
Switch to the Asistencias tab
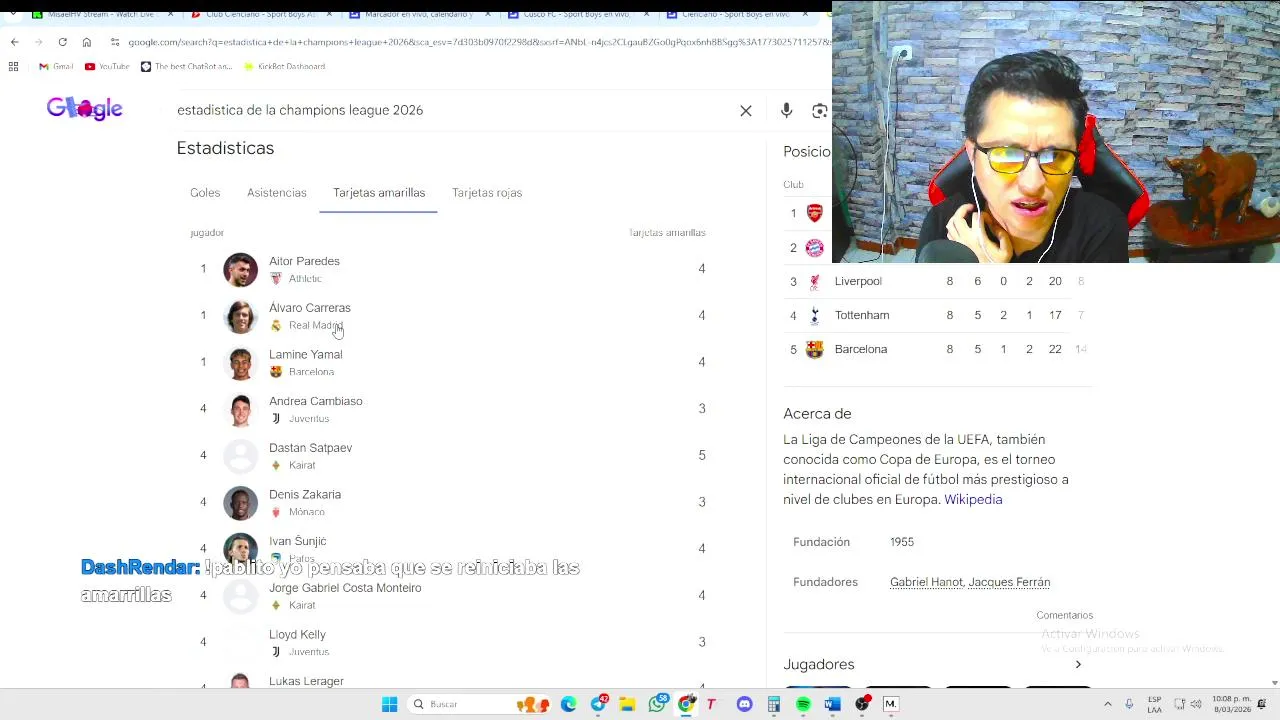coord(277,193)
